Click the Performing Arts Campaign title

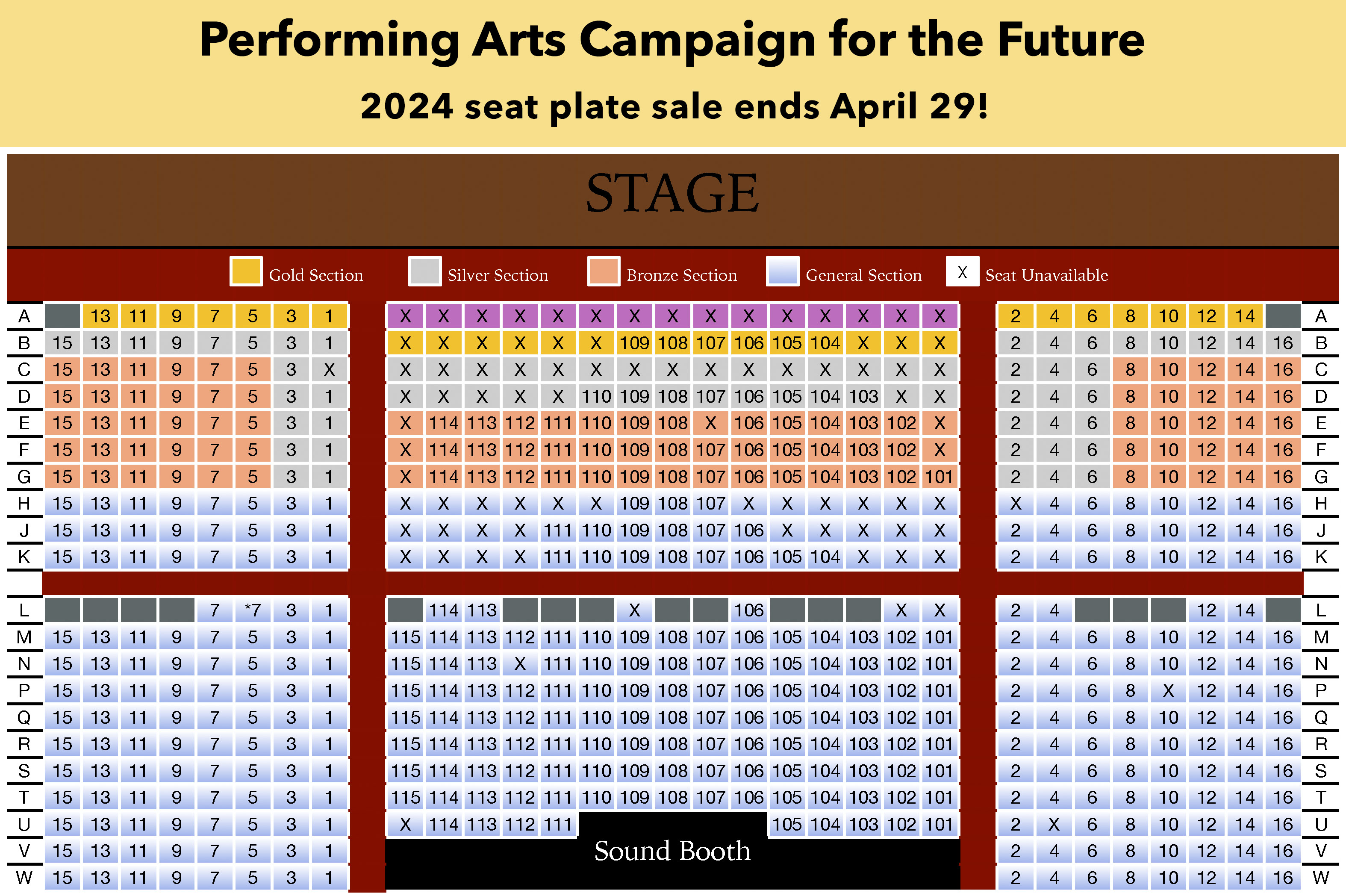tap(672, 40)
